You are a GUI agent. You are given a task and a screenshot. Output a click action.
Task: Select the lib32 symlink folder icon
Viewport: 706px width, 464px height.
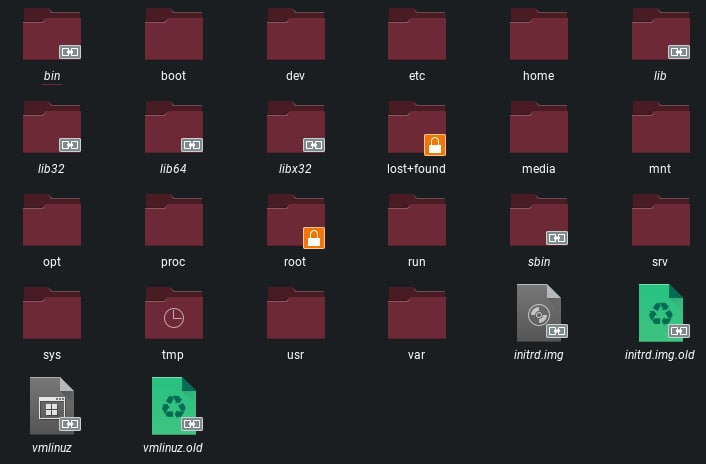tap(52, 127)
